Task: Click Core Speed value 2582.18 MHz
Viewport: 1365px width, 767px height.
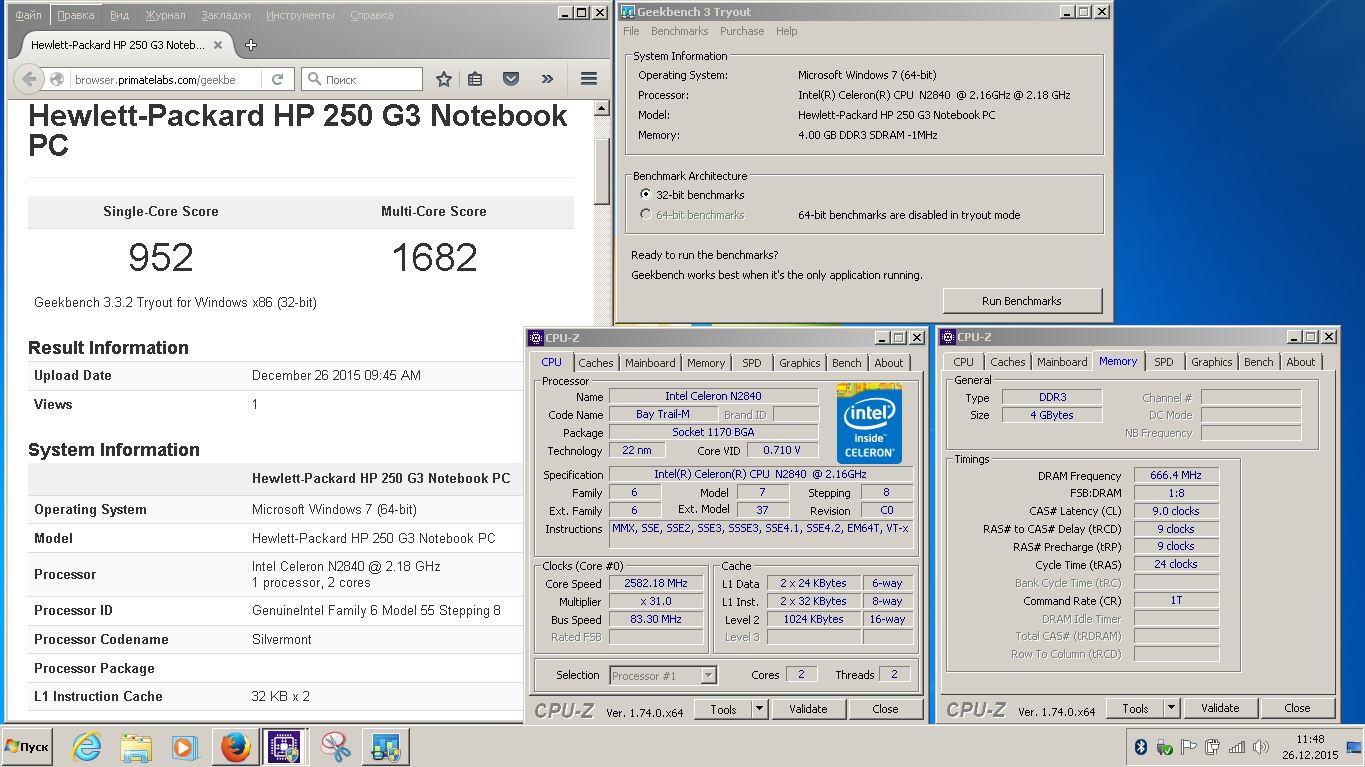Action: pyautogui.click(x=658, y=584)
